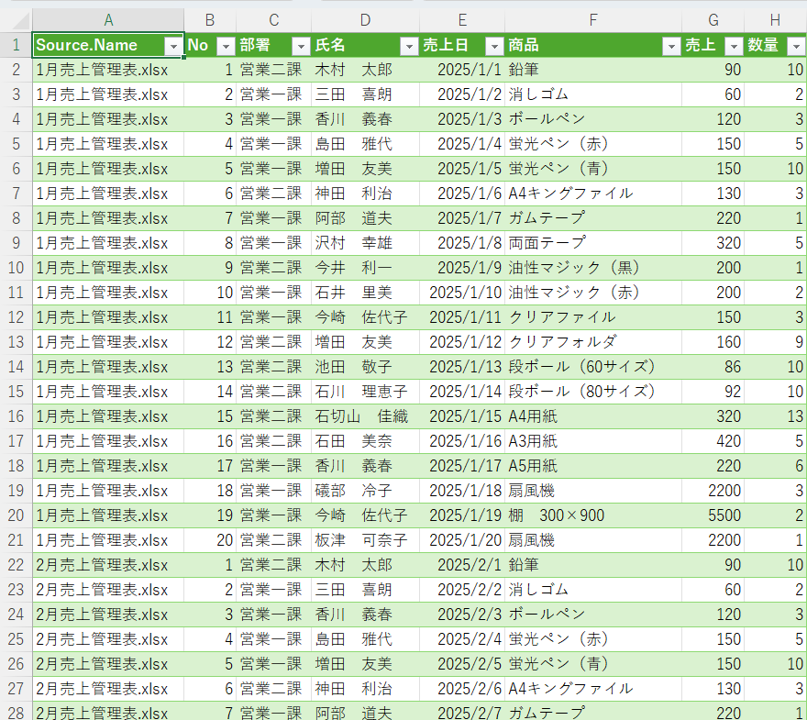The image size is (807, 720).
Task: Click the 売上 filter dropdown arrow
Action: point(733,46)
